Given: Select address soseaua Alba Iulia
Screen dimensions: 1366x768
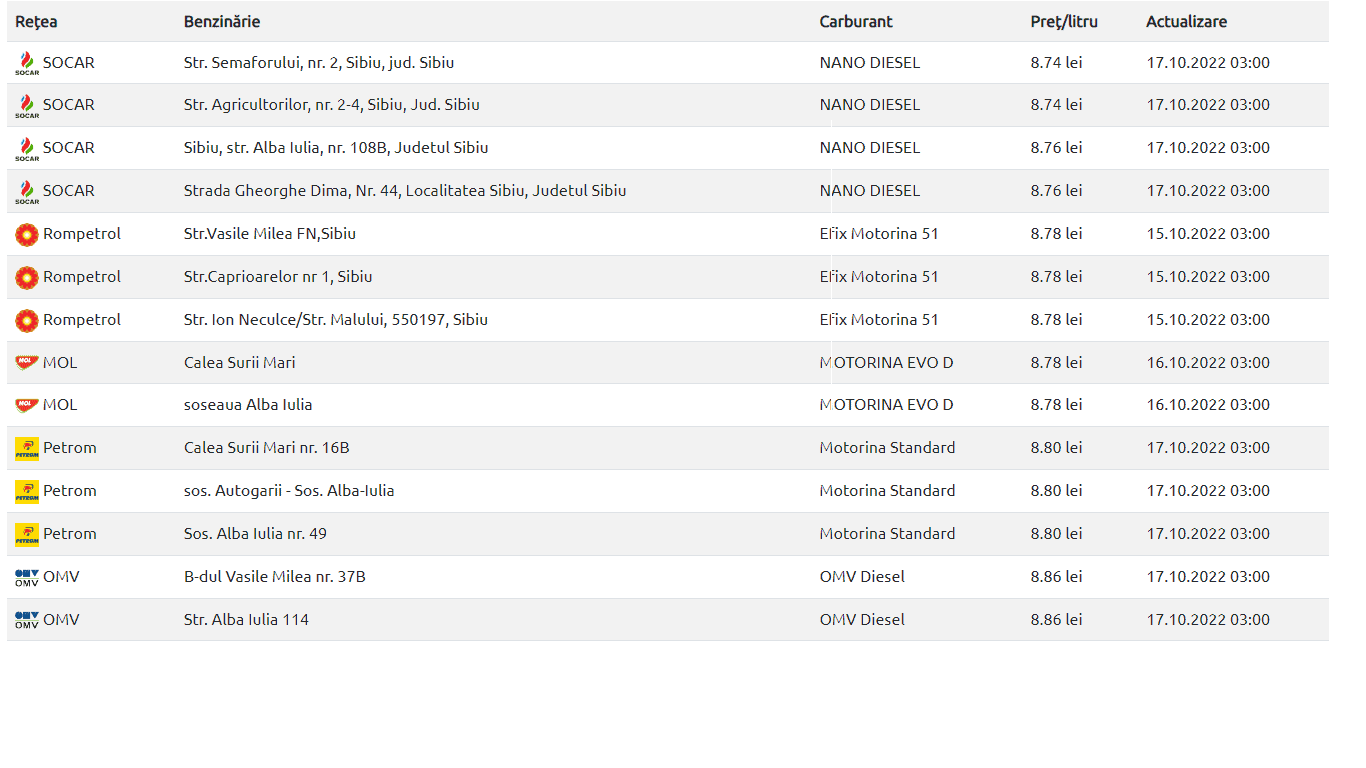Looking at the screenshot, I should click(x=248, y=404).
